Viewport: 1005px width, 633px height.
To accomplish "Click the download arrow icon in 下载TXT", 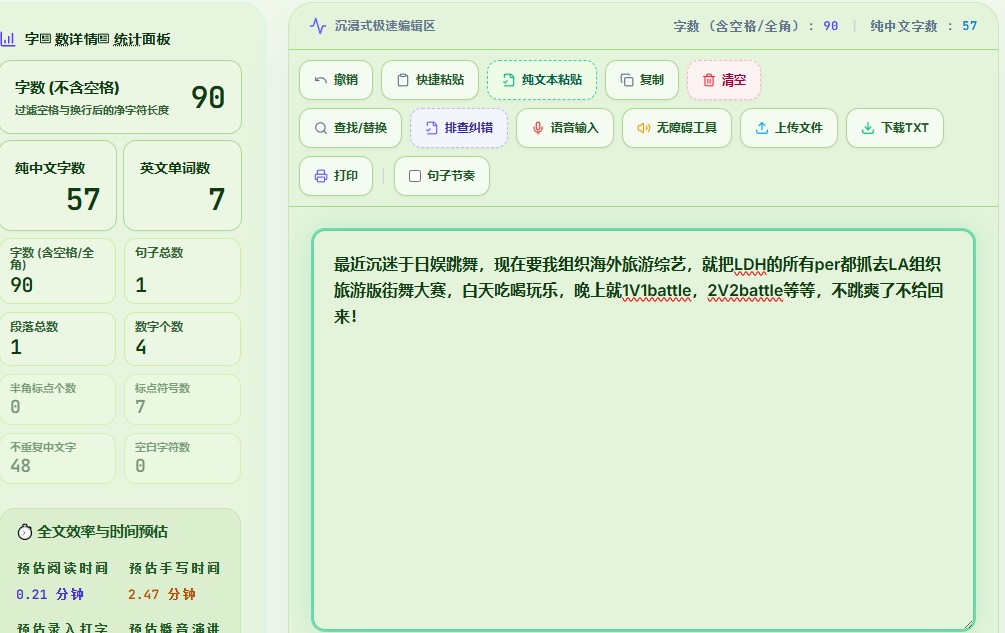I will pos(868,128).
